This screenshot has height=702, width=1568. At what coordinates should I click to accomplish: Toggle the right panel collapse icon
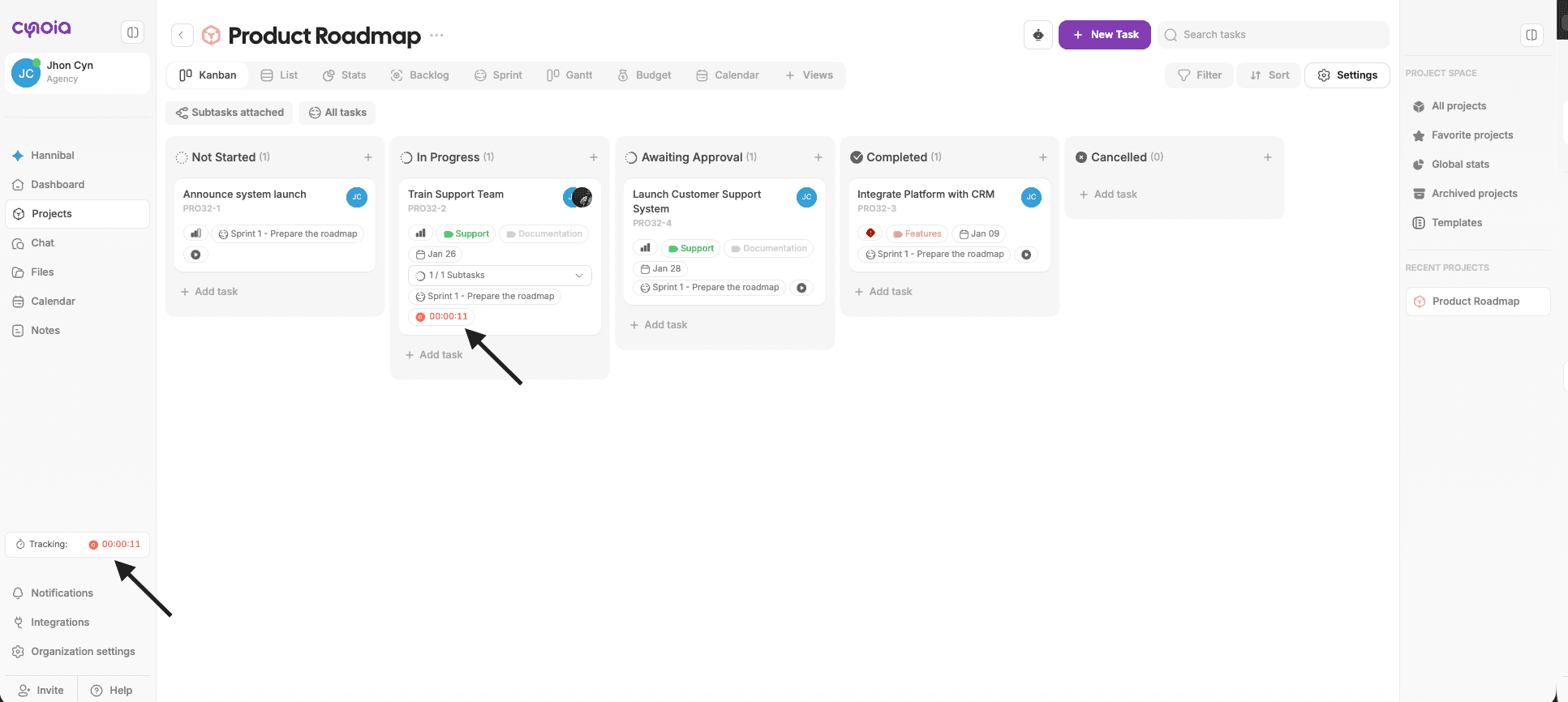(x=1531, y=35)
